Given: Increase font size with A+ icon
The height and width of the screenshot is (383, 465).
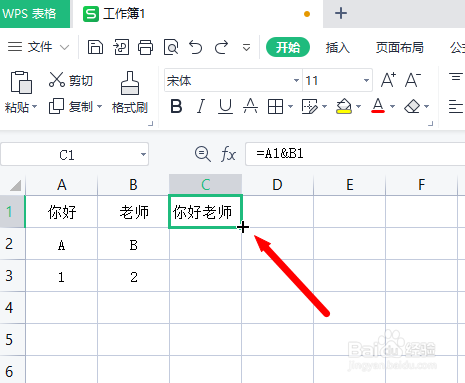Looking at the screenshot, I should tap(388, 80).
